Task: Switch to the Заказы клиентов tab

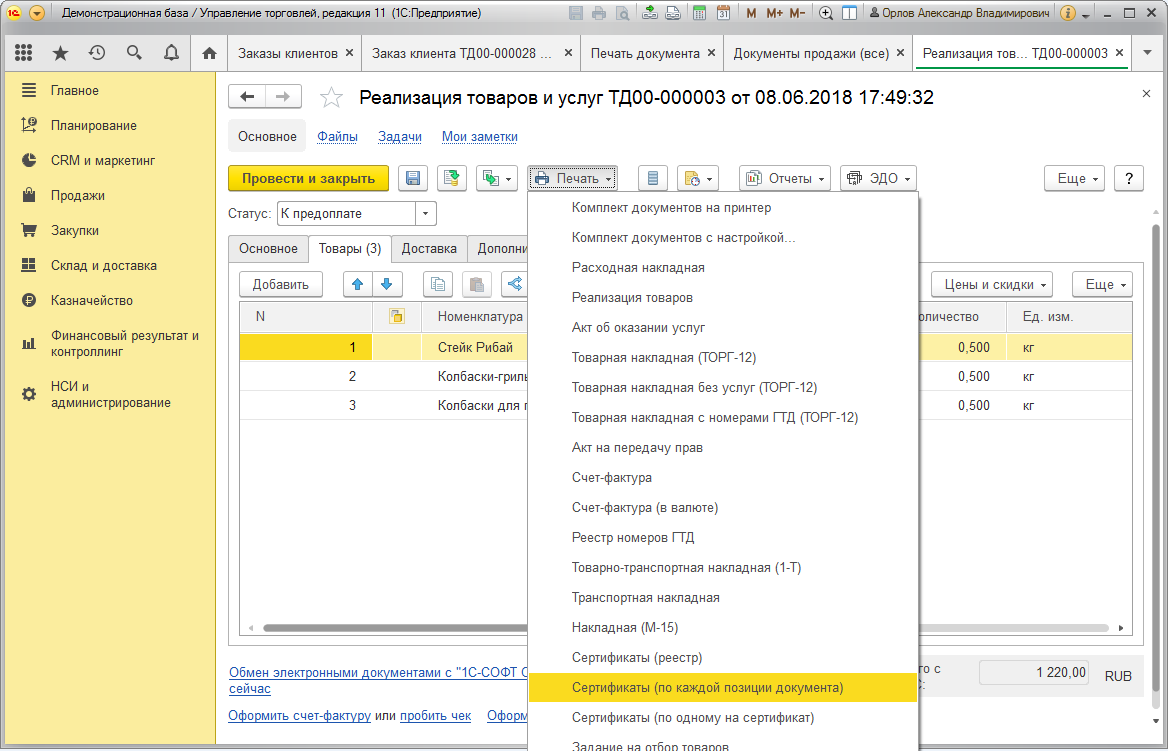Action: point(288,53)
